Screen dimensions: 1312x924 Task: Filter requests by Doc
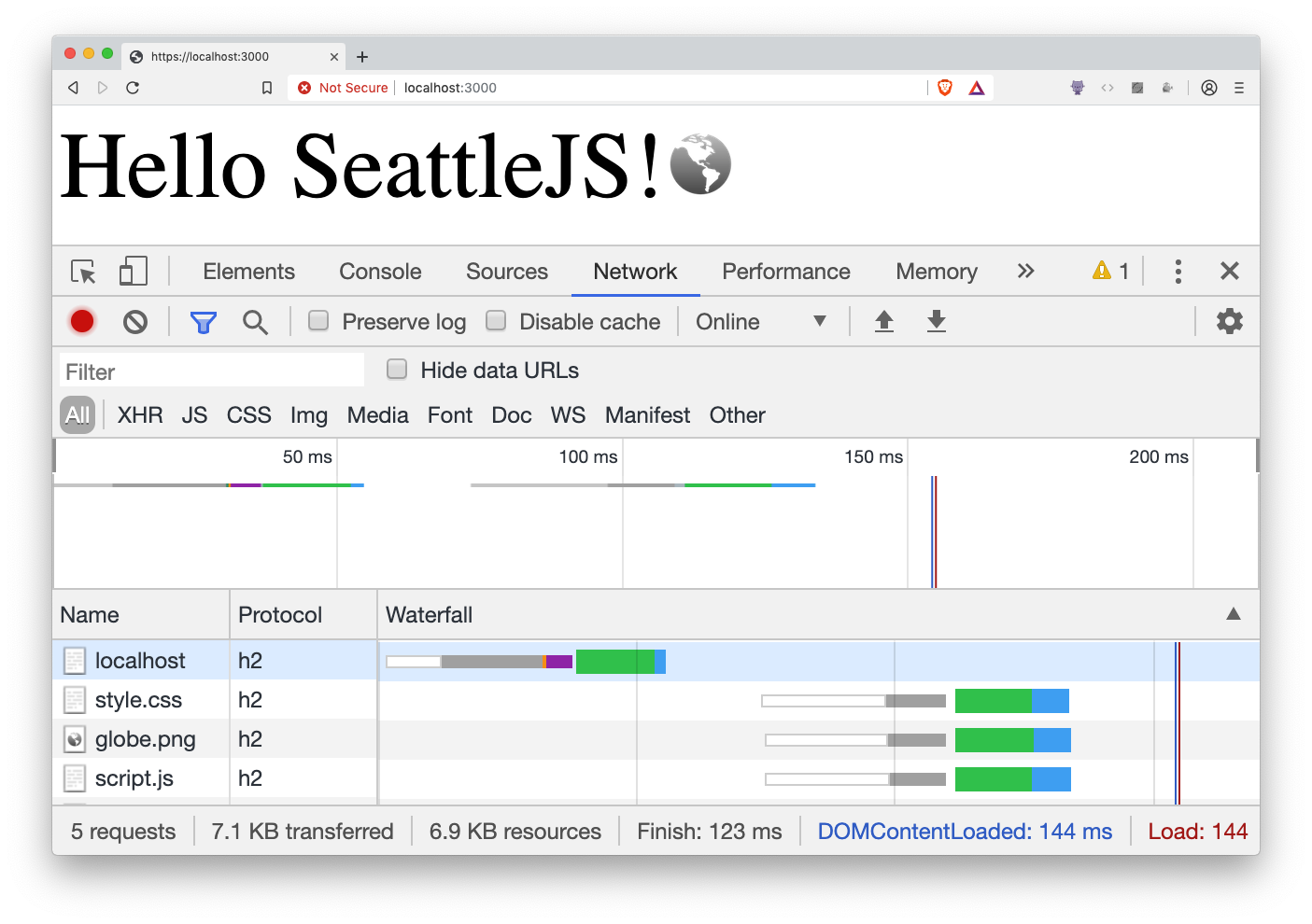point(512,415)
